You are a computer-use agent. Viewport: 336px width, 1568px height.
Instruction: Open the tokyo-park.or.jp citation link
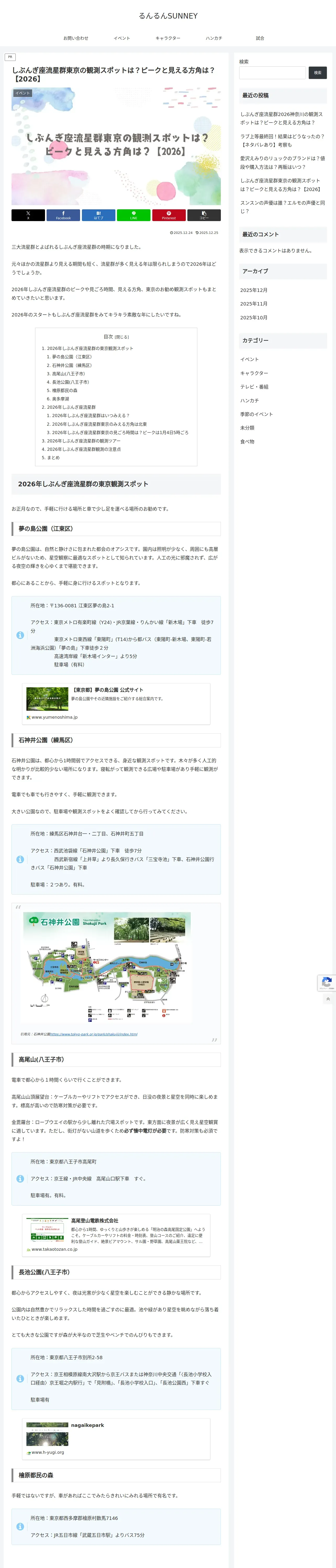93,1034
